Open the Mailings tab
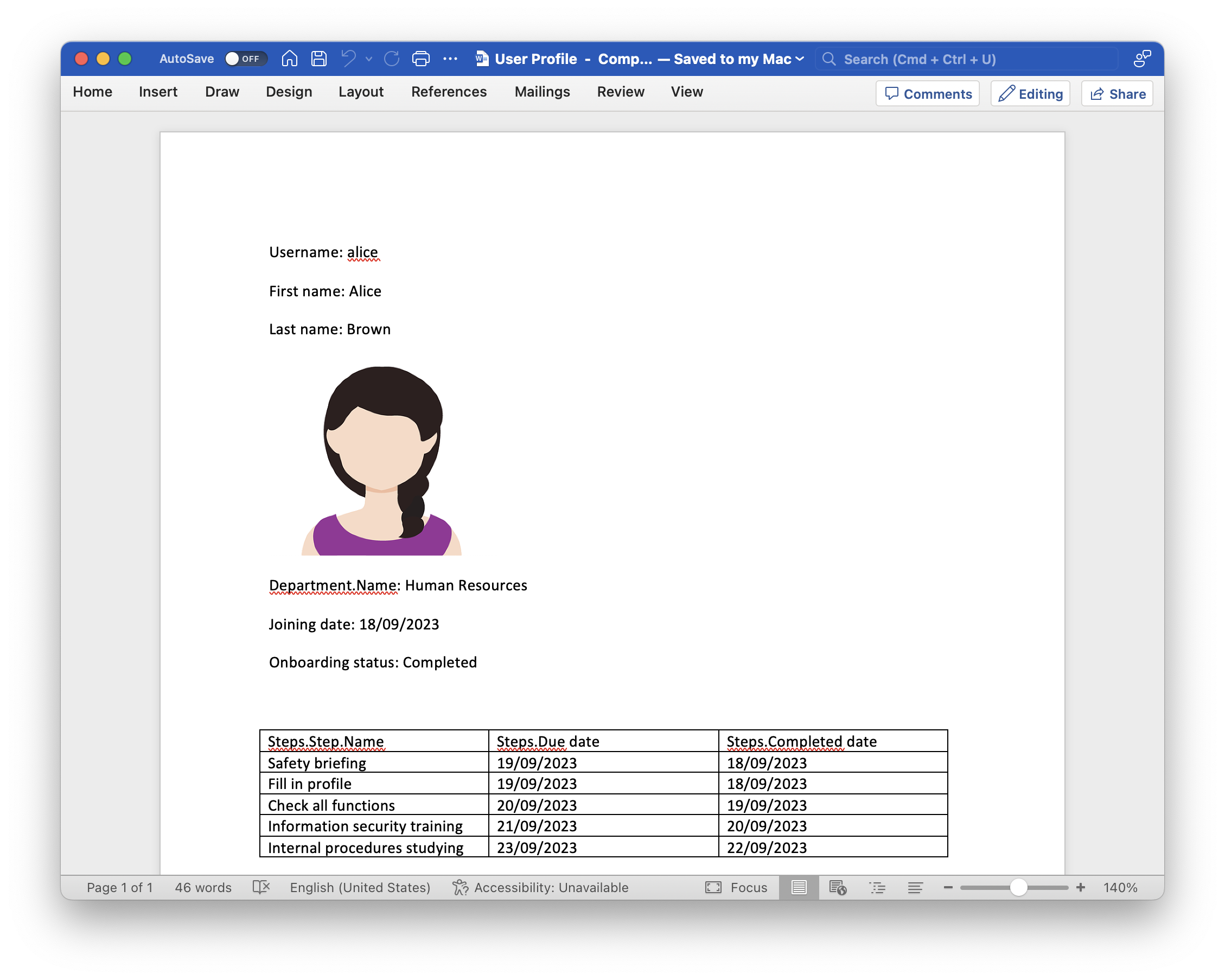This screenshot has height=980, width=1225. tap(542, 92)
